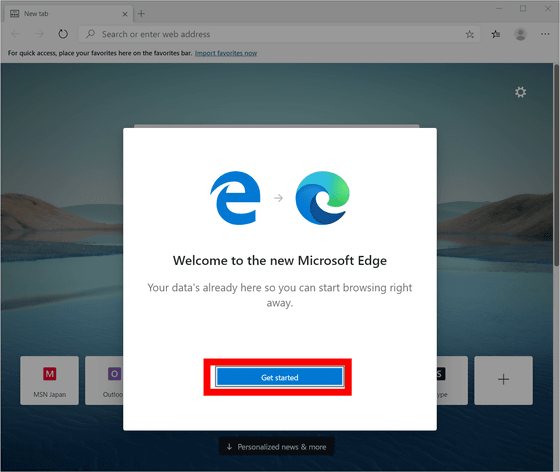Expand Personalized news & more
The width and height of the screenshot is (560, 472).
point(277,447)
